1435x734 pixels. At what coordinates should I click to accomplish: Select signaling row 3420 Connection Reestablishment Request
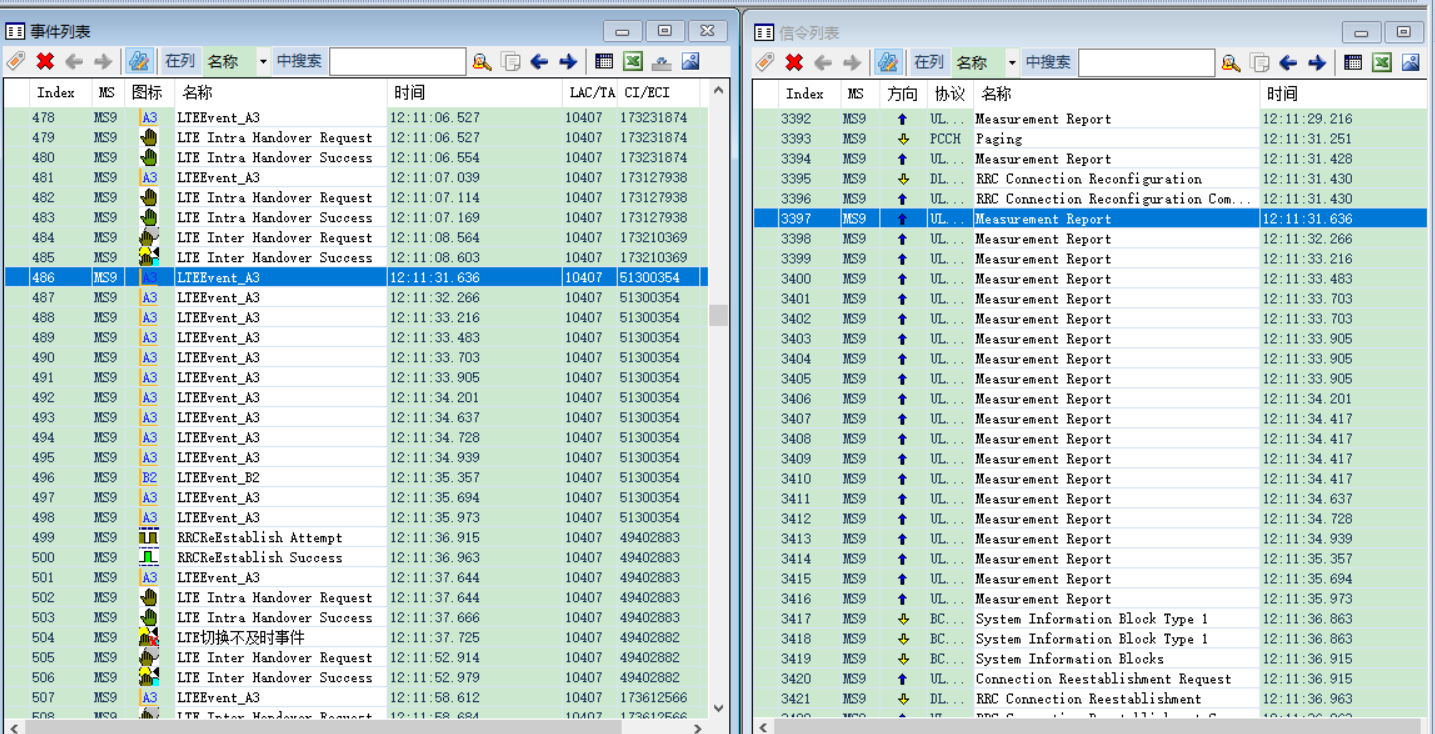(x=1090, y=679)
